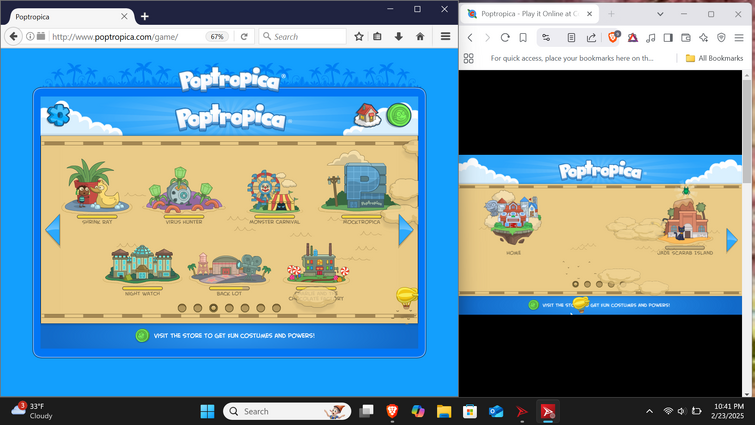The height and width of the screenshot is (425, 755).
Task: Open site settings sliders icon in Brave
Action: tap(546, 38)
